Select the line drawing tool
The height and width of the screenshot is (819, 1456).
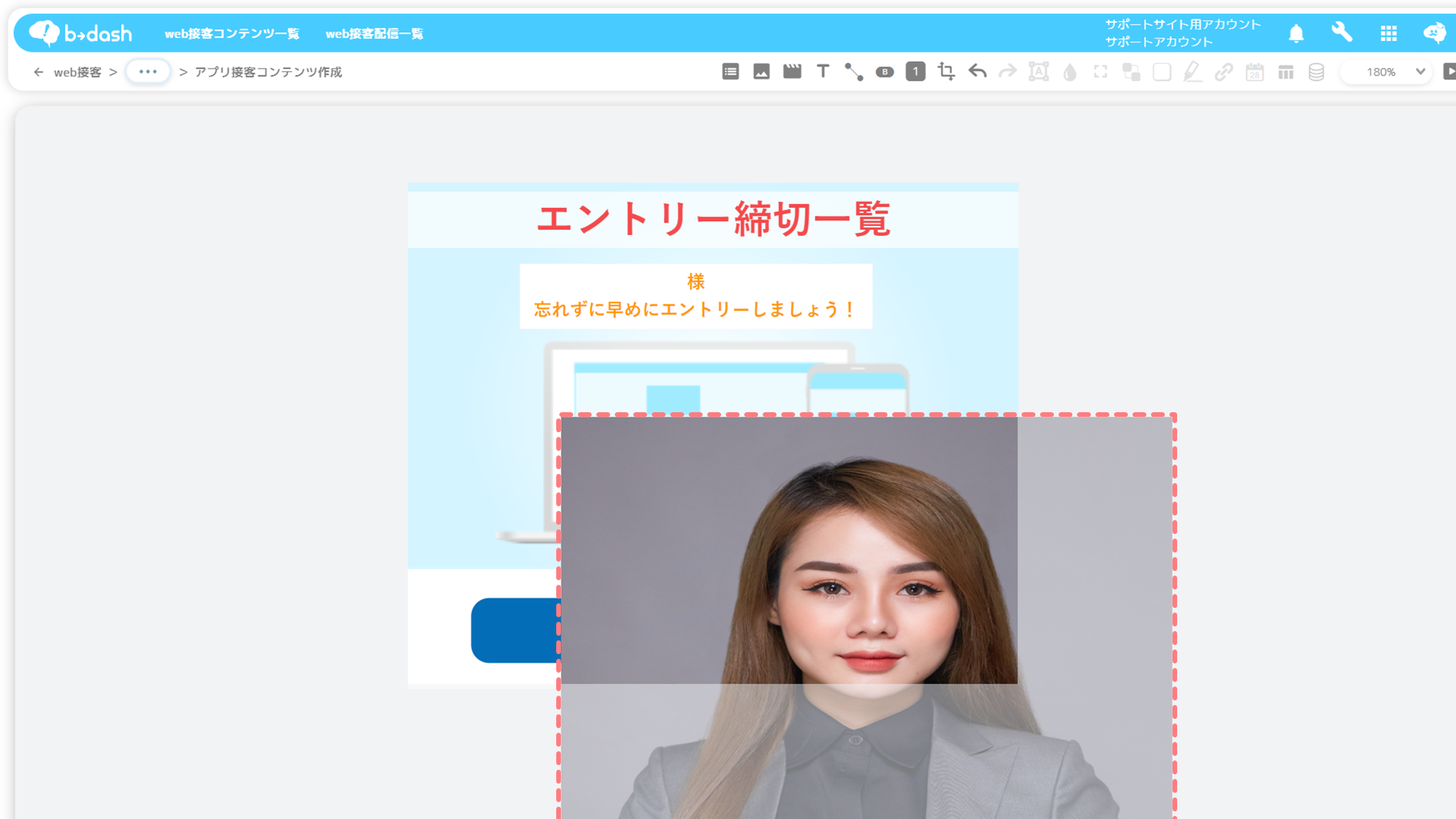click(x=854, y=72)
